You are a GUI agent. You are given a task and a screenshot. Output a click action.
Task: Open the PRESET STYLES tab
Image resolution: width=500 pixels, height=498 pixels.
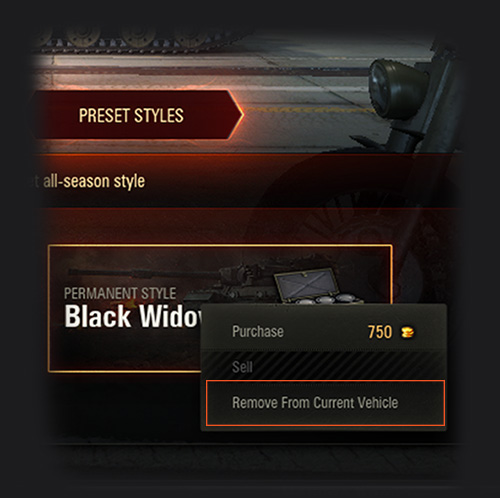[137, 115]
